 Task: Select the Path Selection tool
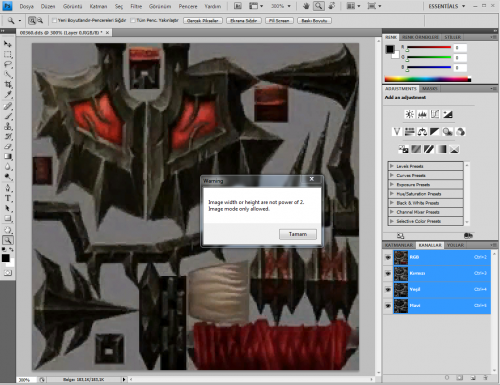click(x=7, y=209)
